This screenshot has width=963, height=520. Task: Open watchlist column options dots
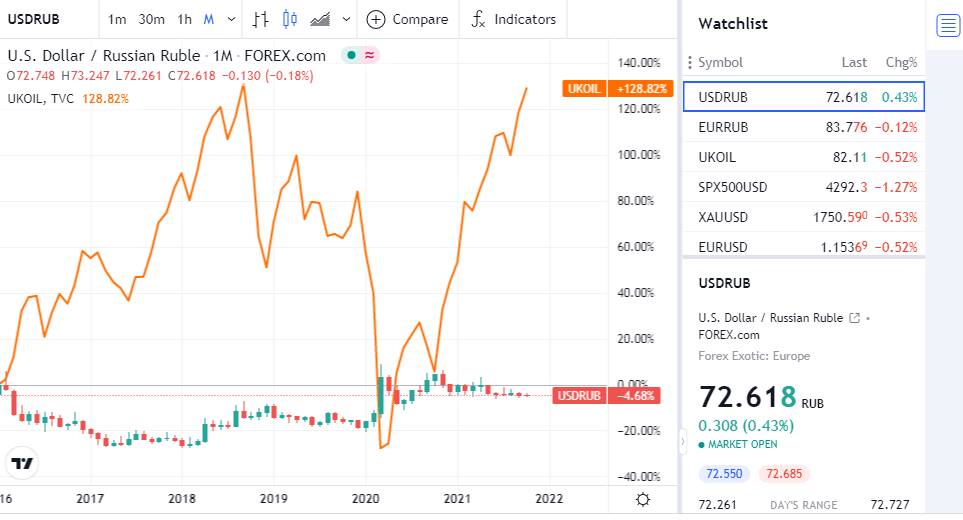coord(690,63)
